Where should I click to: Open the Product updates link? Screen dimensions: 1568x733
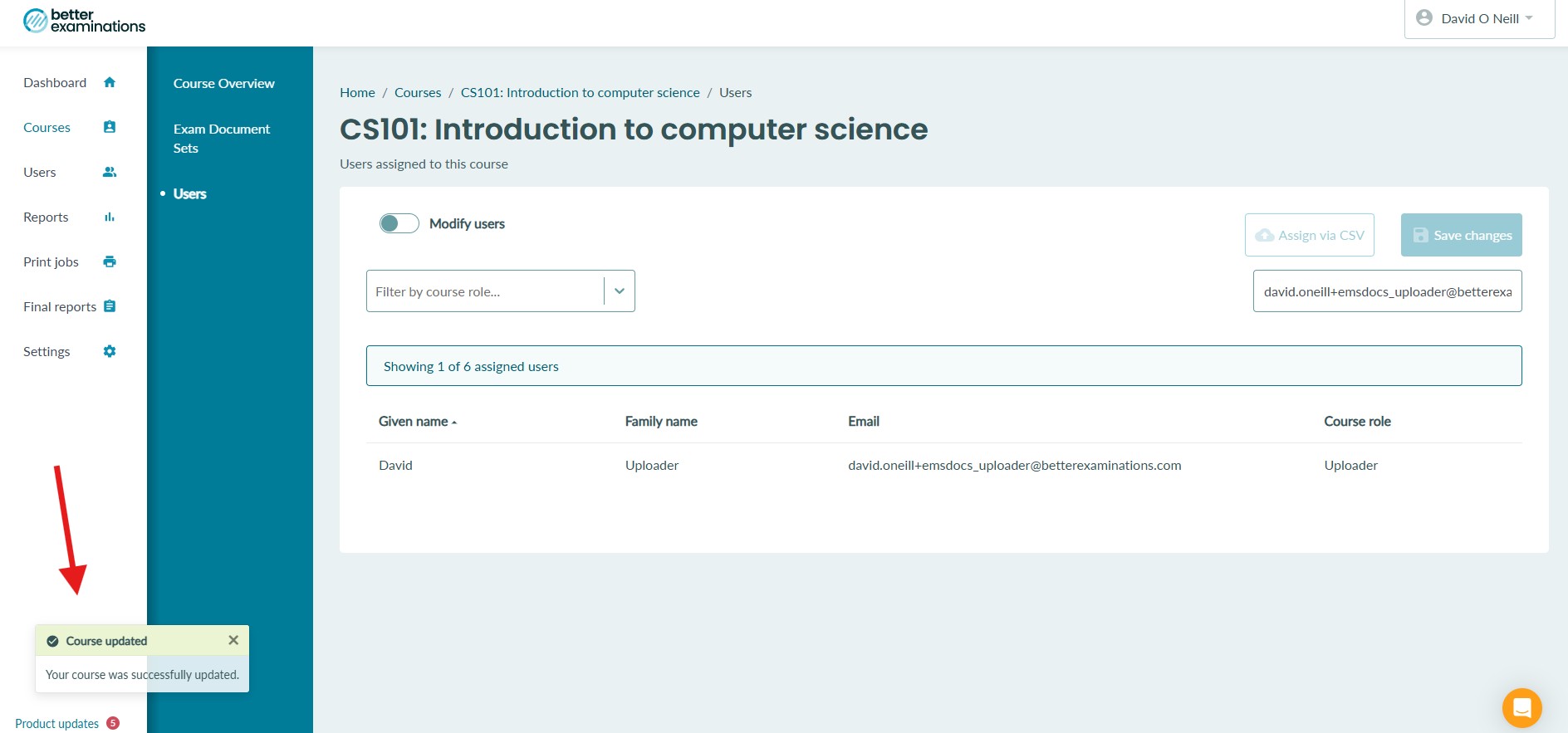coord(56,723)
